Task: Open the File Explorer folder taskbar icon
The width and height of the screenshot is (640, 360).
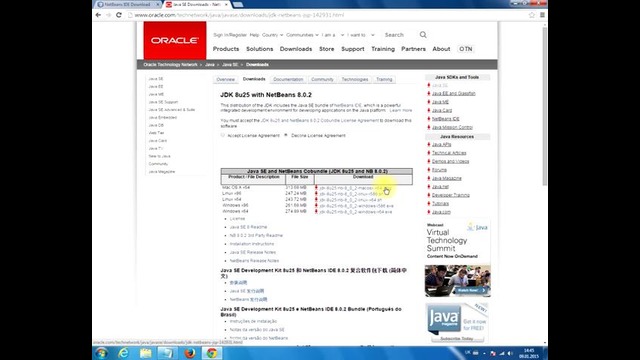Action: point(145,353)
